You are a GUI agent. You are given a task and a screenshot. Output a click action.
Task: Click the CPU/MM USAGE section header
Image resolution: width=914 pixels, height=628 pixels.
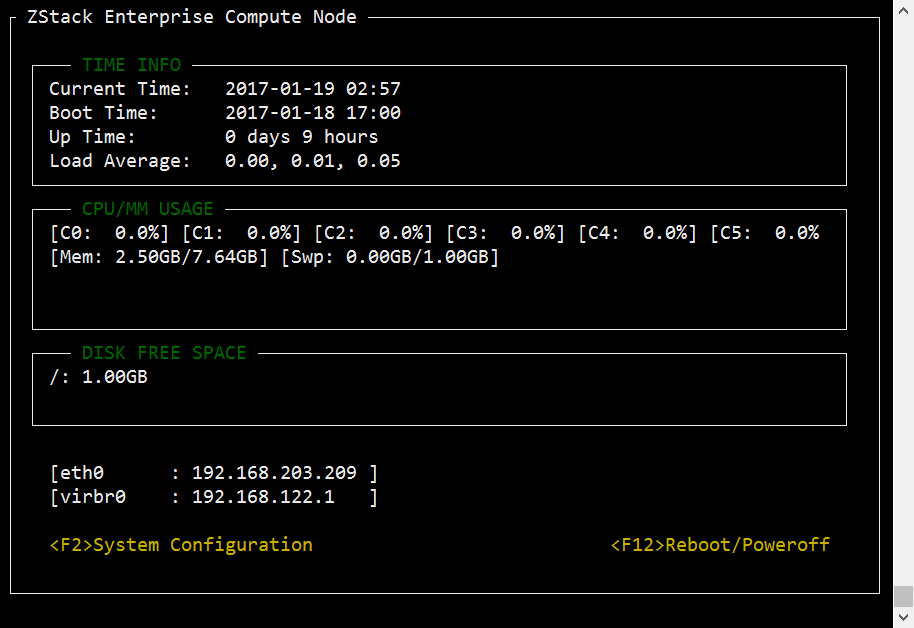tap(147, 209)
